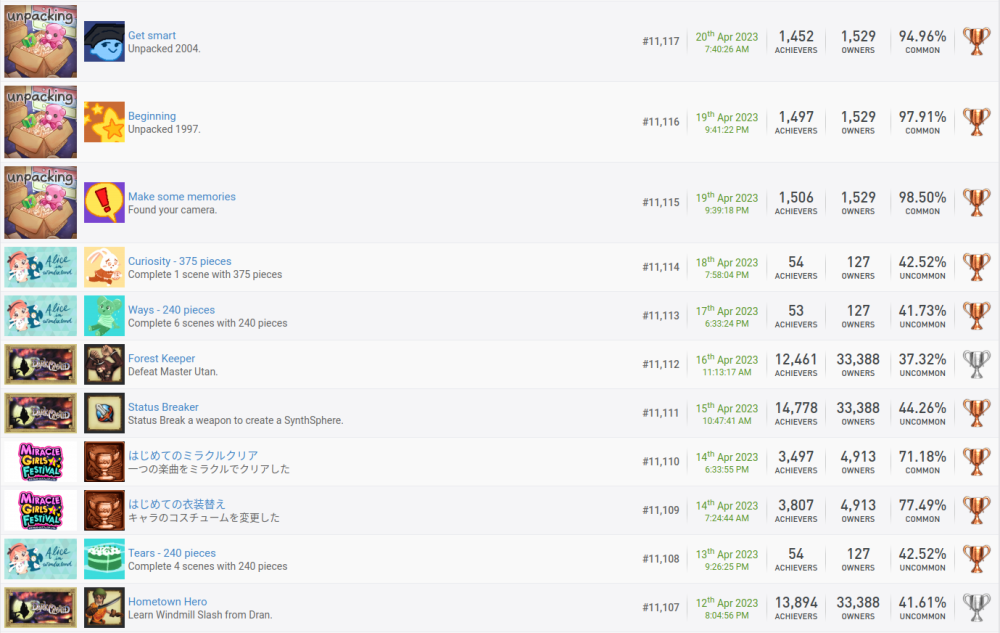Open the "Status Breaker" trophy link
This screenshot has width=1000, height=633.
click(163, 407)
